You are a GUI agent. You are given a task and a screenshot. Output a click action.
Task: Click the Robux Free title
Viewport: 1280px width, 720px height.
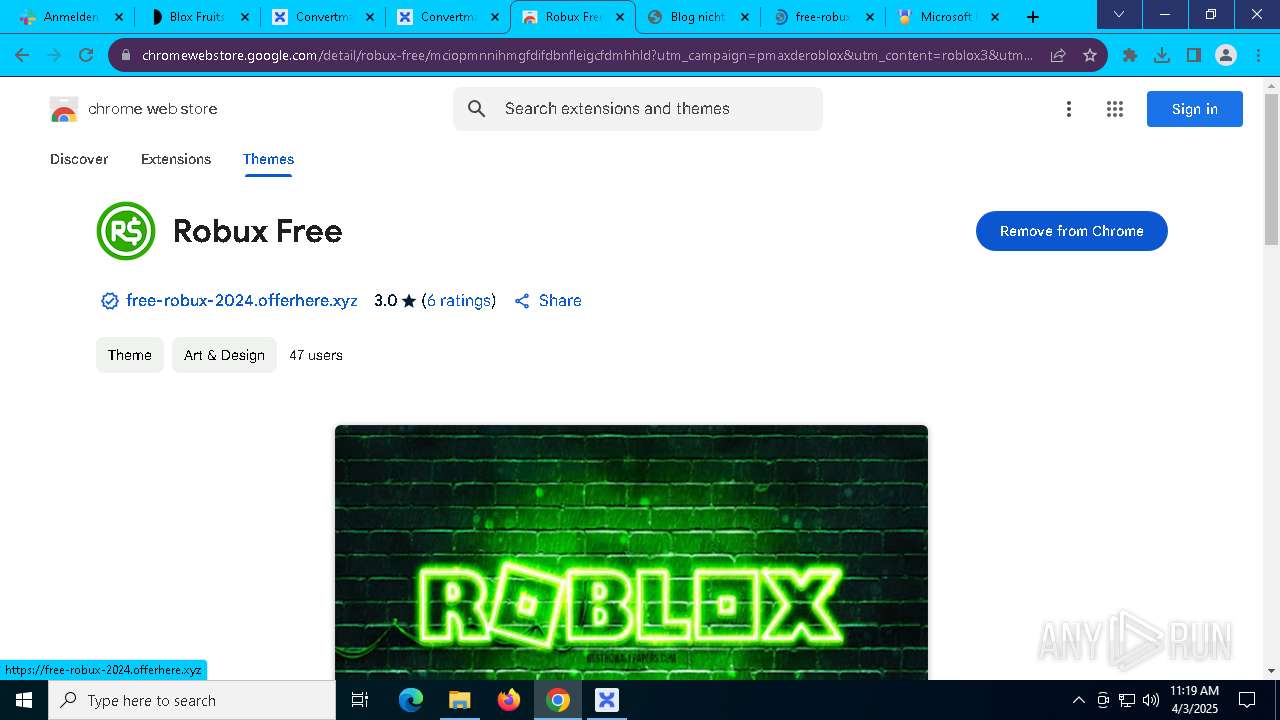click(x=258, y=231)
